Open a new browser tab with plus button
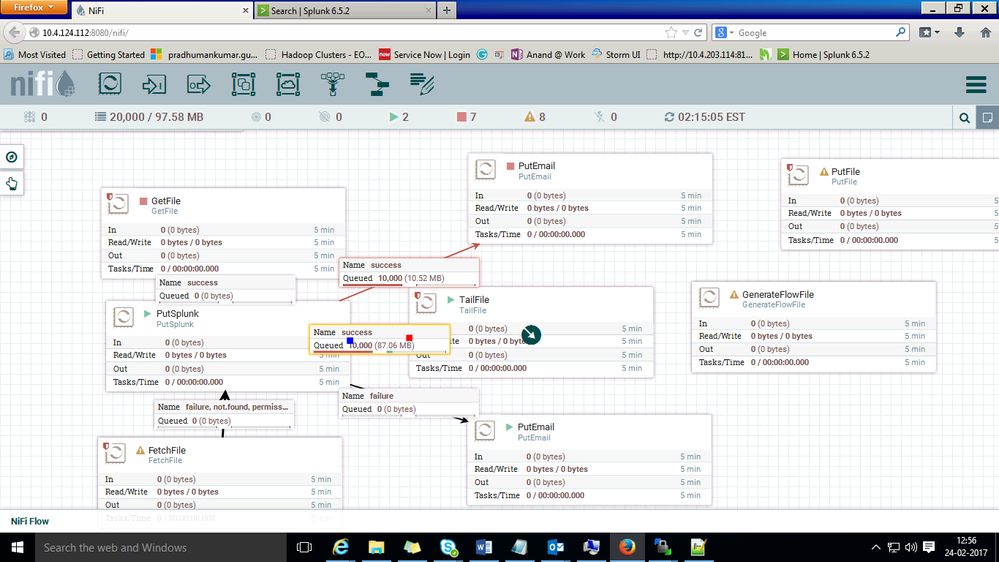This screenshot has height=562, width=999. (x=447, y=10)
